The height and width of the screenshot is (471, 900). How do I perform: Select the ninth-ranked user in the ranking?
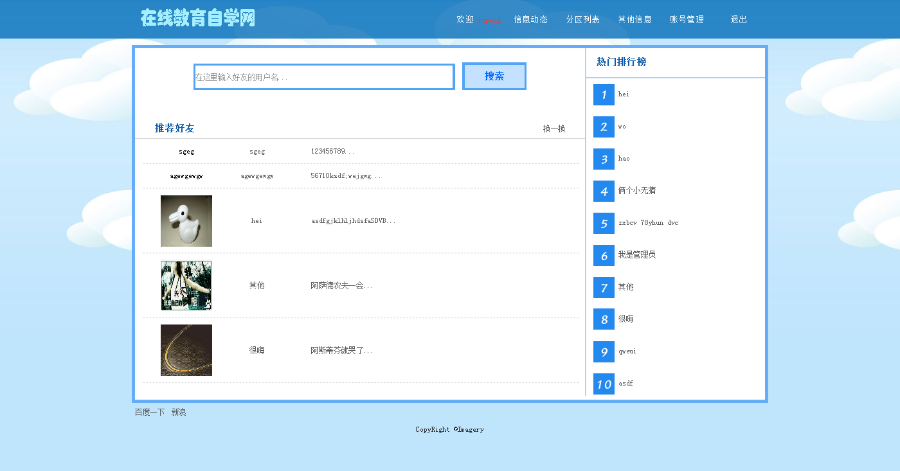[x=627, y=352]
